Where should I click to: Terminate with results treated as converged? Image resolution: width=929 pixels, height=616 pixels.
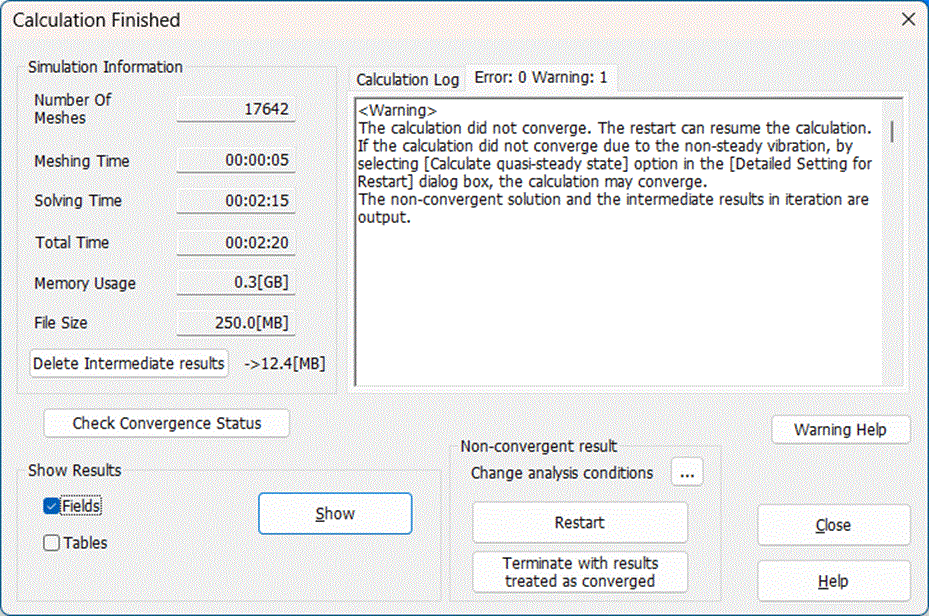(580, 572)
